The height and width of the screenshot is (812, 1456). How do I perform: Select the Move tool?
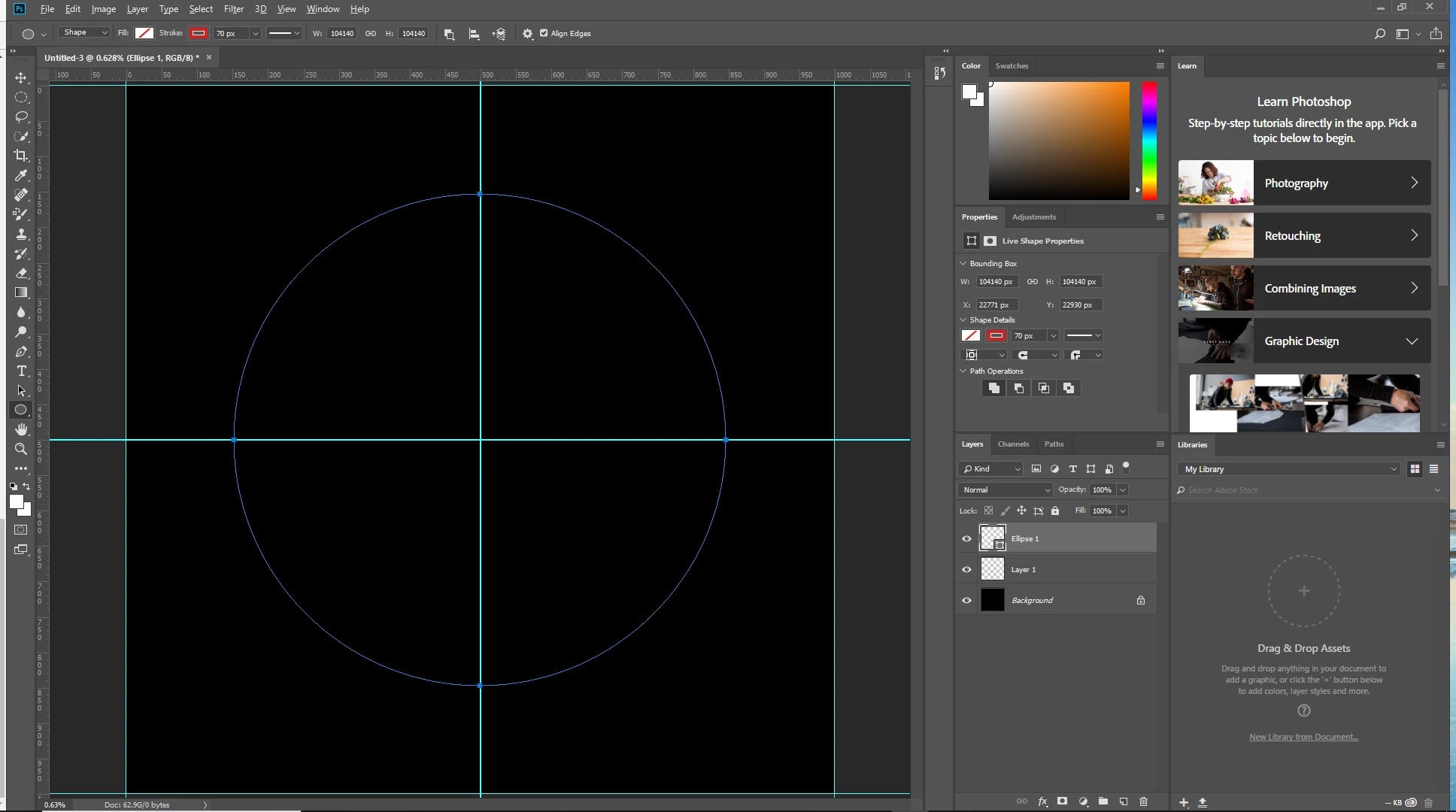tap(21, 78)
